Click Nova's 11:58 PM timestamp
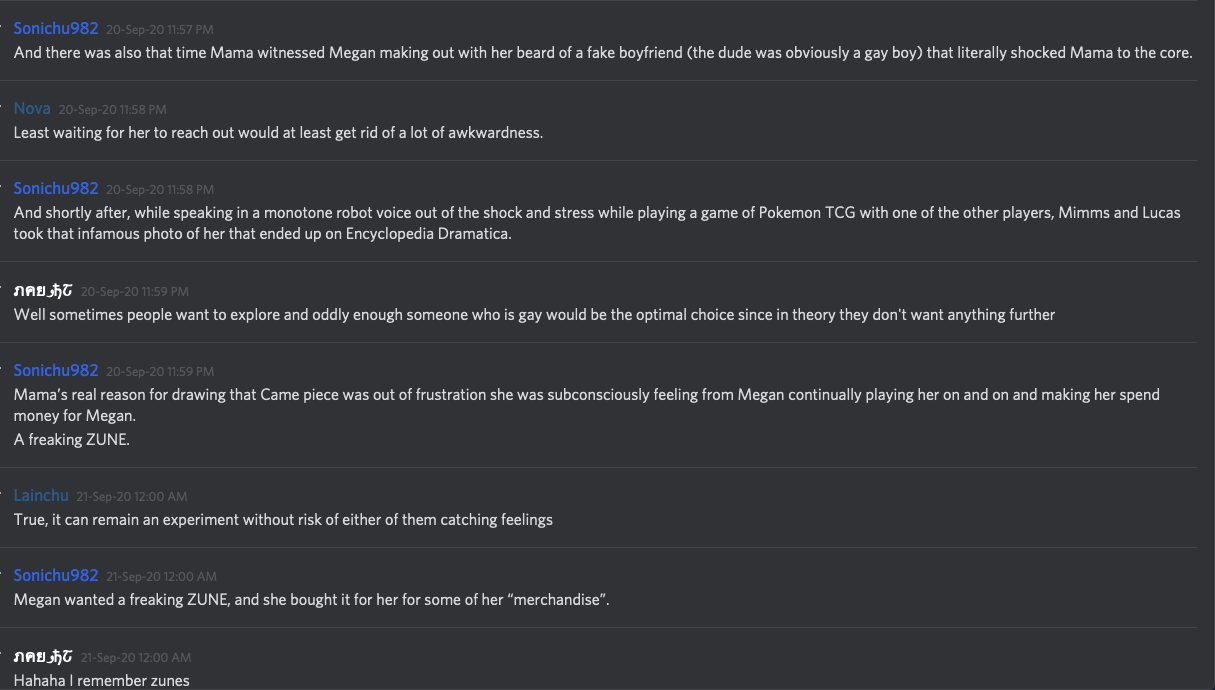The width and height of the screenshot is (1215, 690). coord(112,109)
